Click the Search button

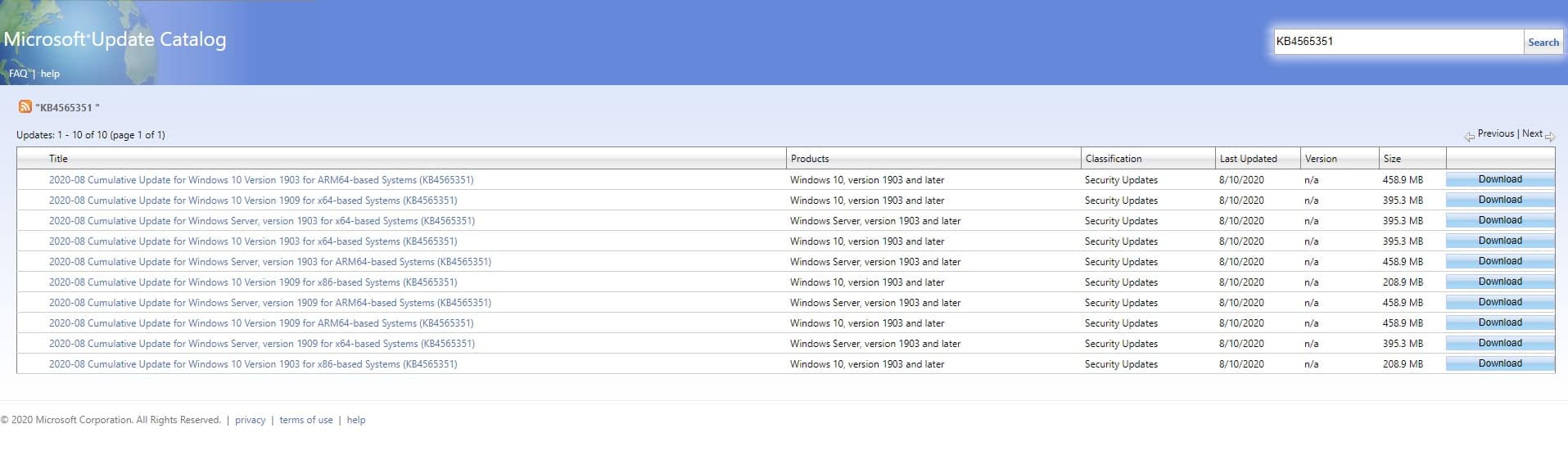pos(1543,43)
